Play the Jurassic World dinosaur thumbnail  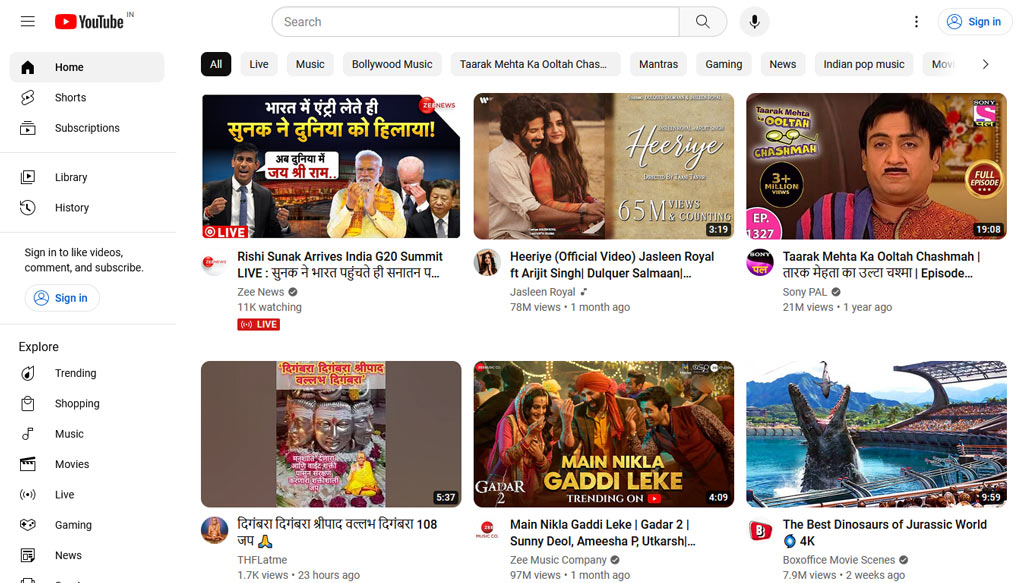click(x=876, y=434)
